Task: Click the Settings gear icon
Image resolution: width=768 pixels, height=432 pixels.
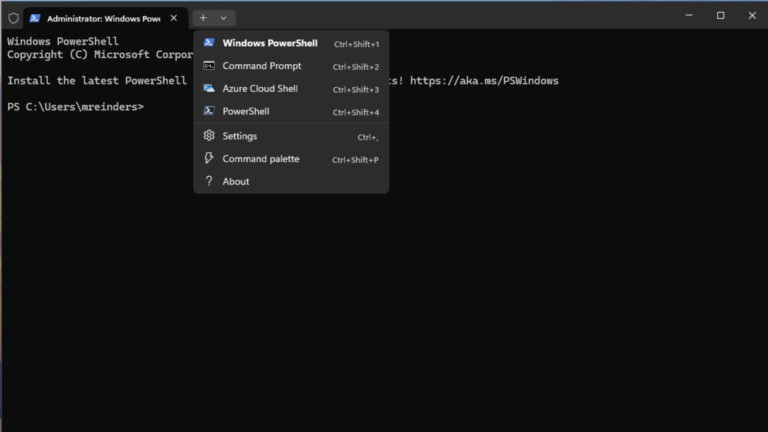Action: click(x=209, y=135)
